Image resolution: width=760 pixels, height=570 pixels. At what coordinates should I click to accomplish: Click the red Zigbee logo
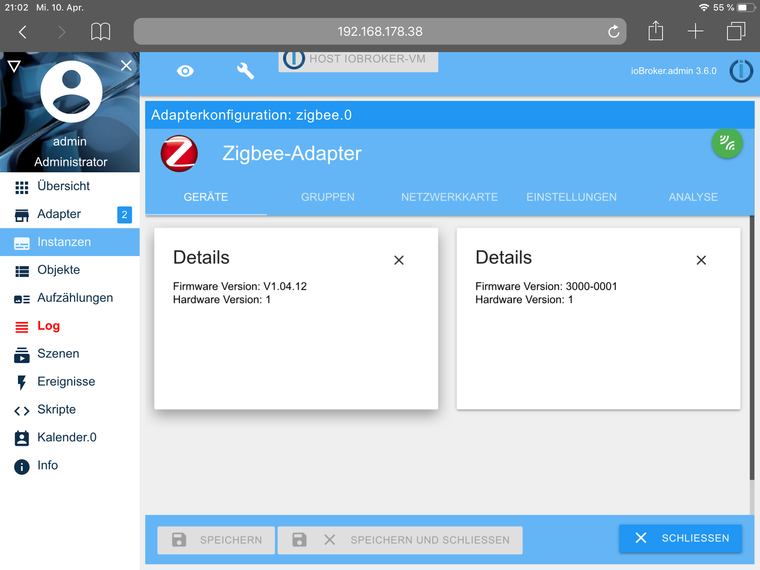pyautogui.click(x=179, y=154)
